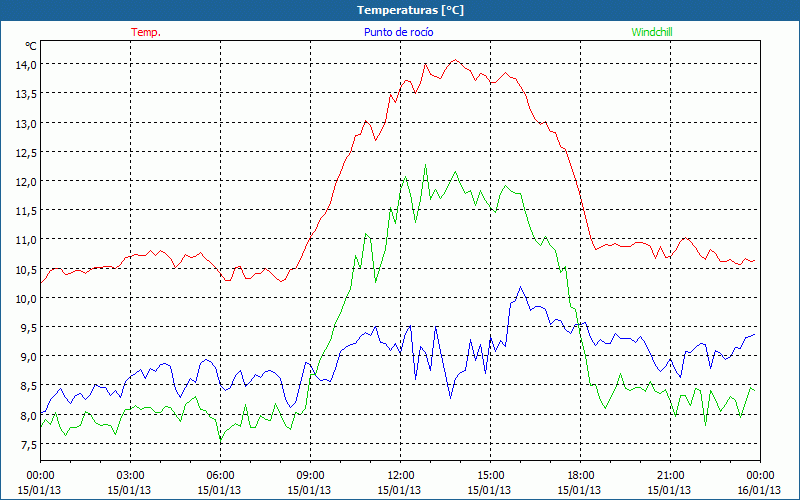Viewport: 800px width, 500px height.
Task: Click the '09:00' time axis label
Action: [x=310, y=476]
